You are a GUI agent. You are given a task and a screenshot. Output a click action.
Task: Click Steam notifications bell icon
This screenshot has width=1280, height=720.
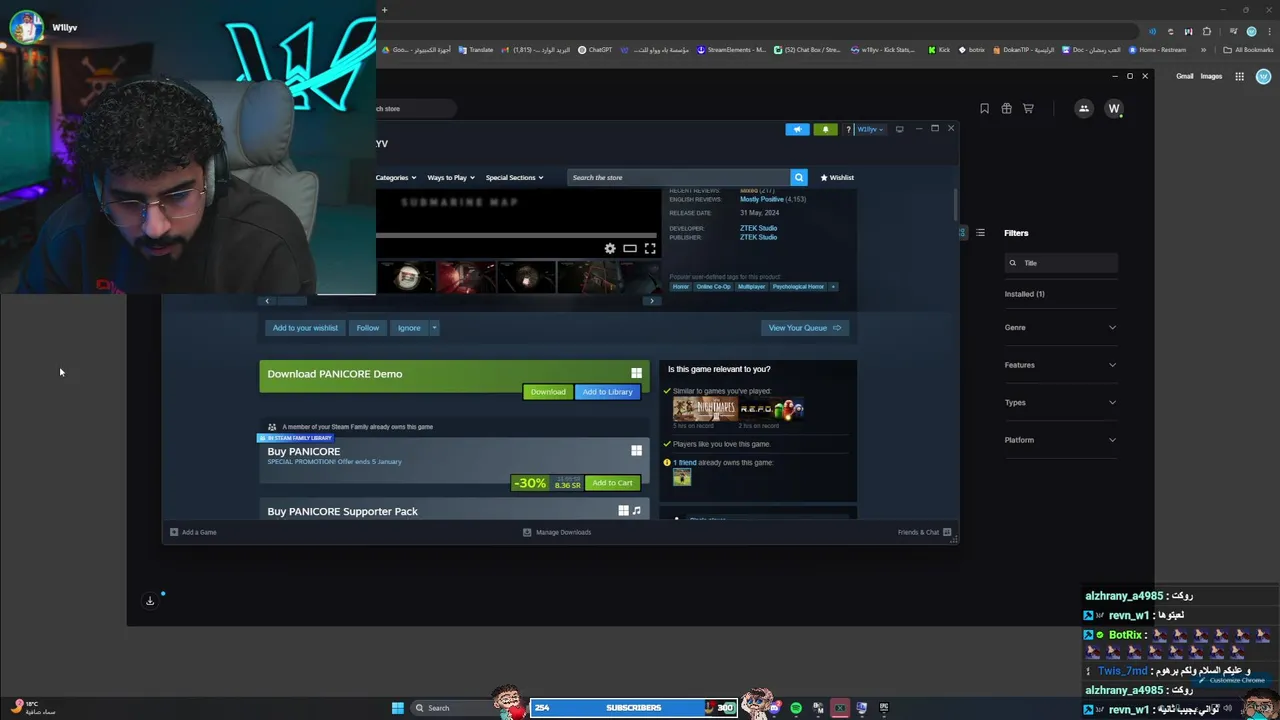coord(825,129)
